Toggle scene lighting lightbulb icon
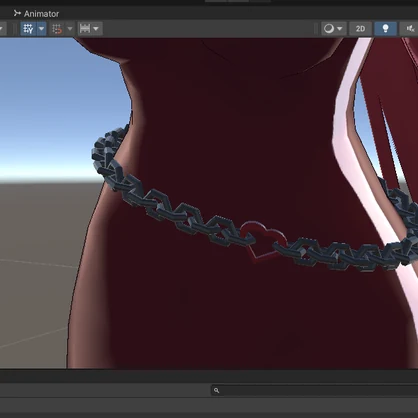The image size is (418, 418). tap(386, 29)
